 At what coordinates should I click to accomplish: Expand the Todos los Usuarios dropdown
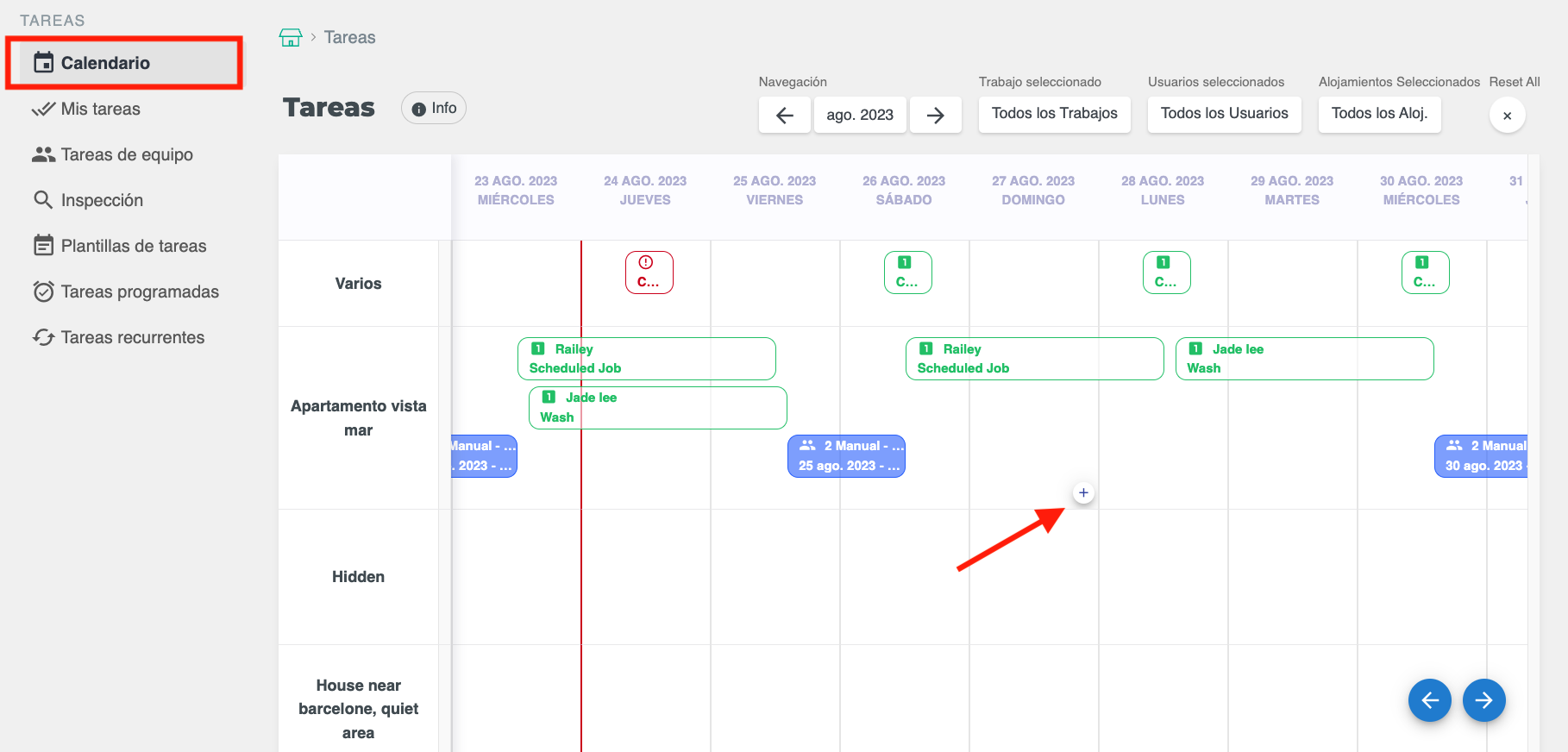coord(1223,114)
